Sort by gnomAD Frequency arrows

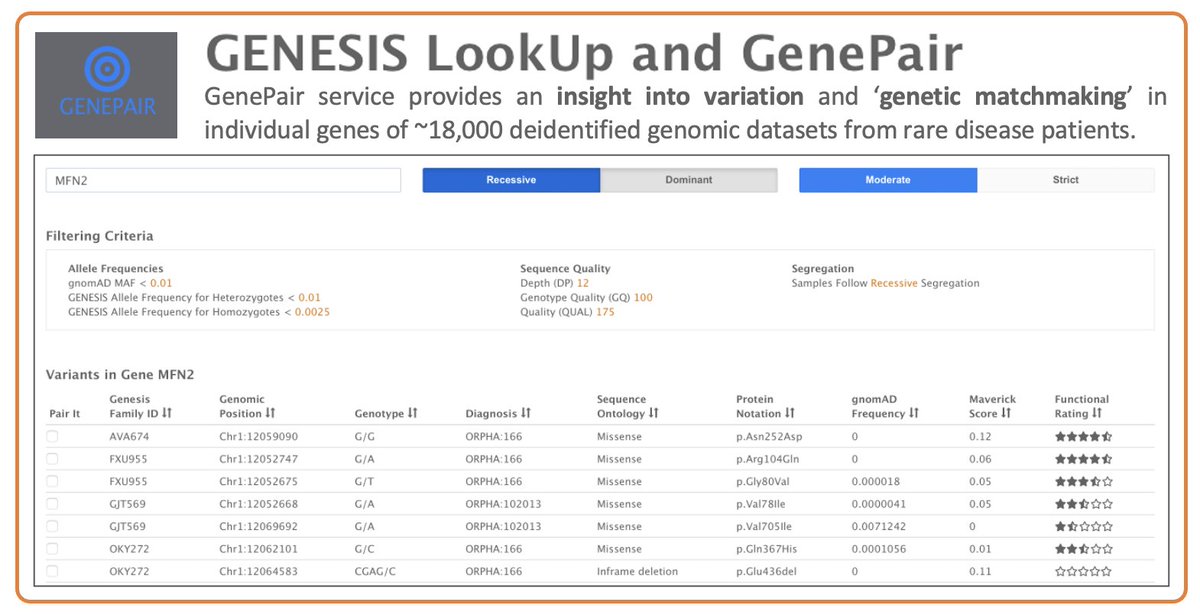pos(914,413)
